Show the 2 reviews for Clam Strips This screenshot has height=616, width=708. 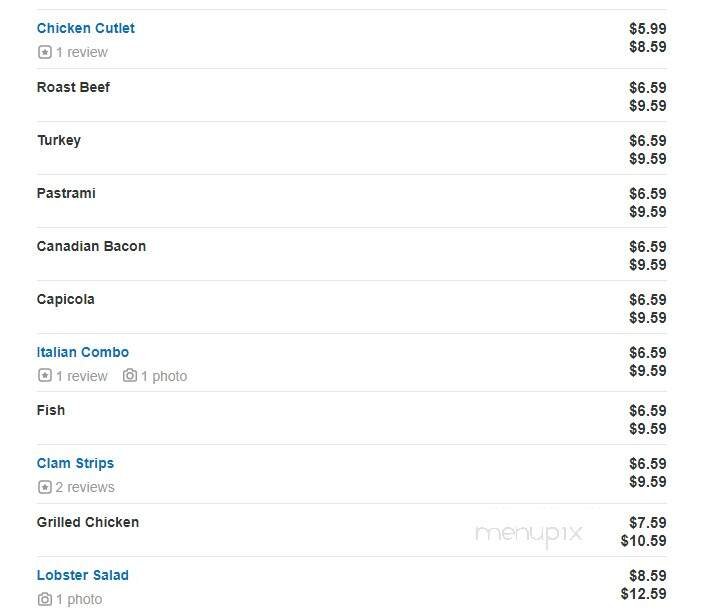coord(85,487)
